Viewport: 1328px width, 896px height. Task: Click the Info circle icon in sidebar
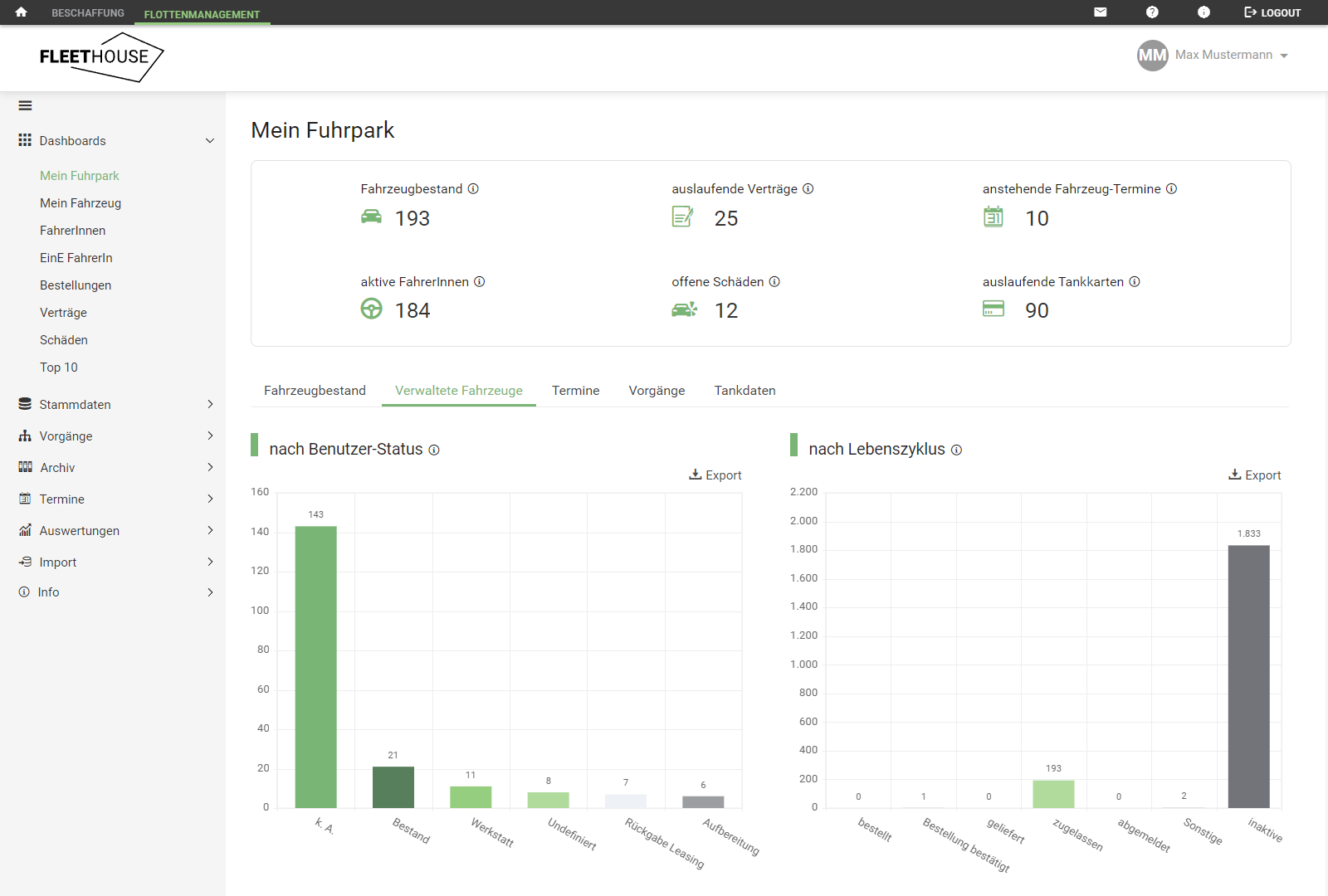[x=24, y=592]
